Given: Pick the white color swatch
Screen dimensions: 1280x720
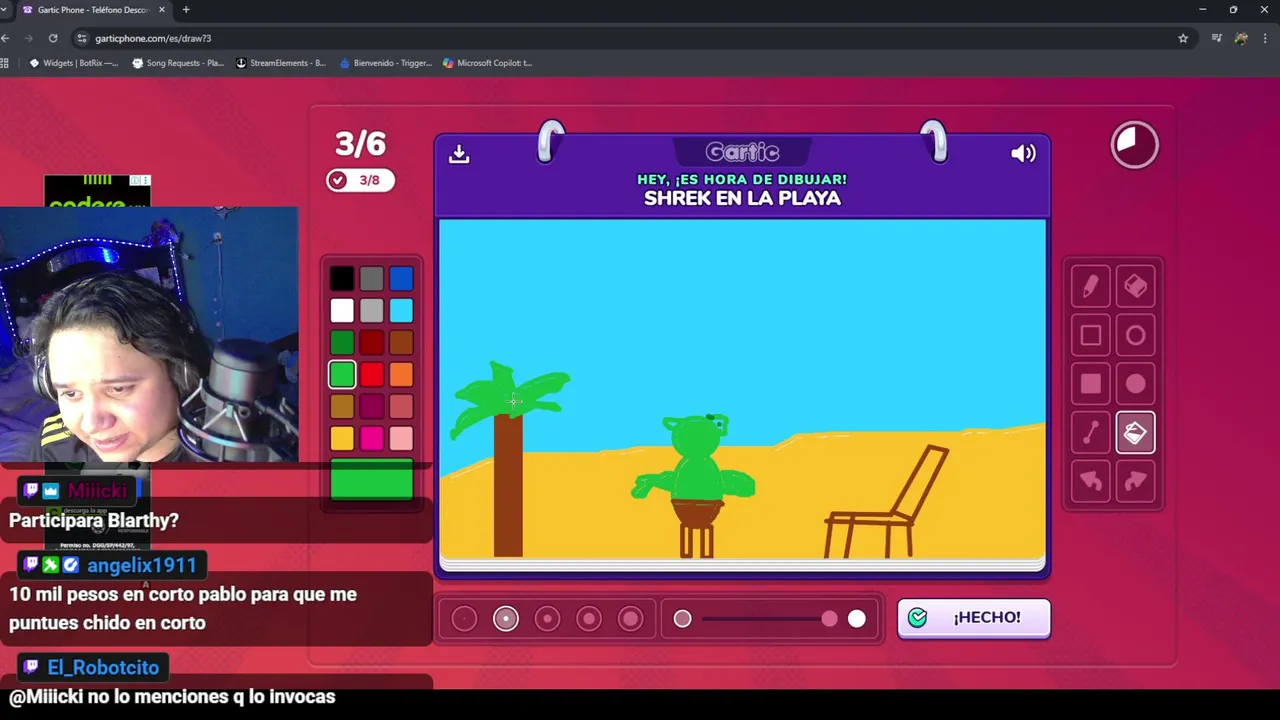Looking at the screenshot, I should click(342, 310).
